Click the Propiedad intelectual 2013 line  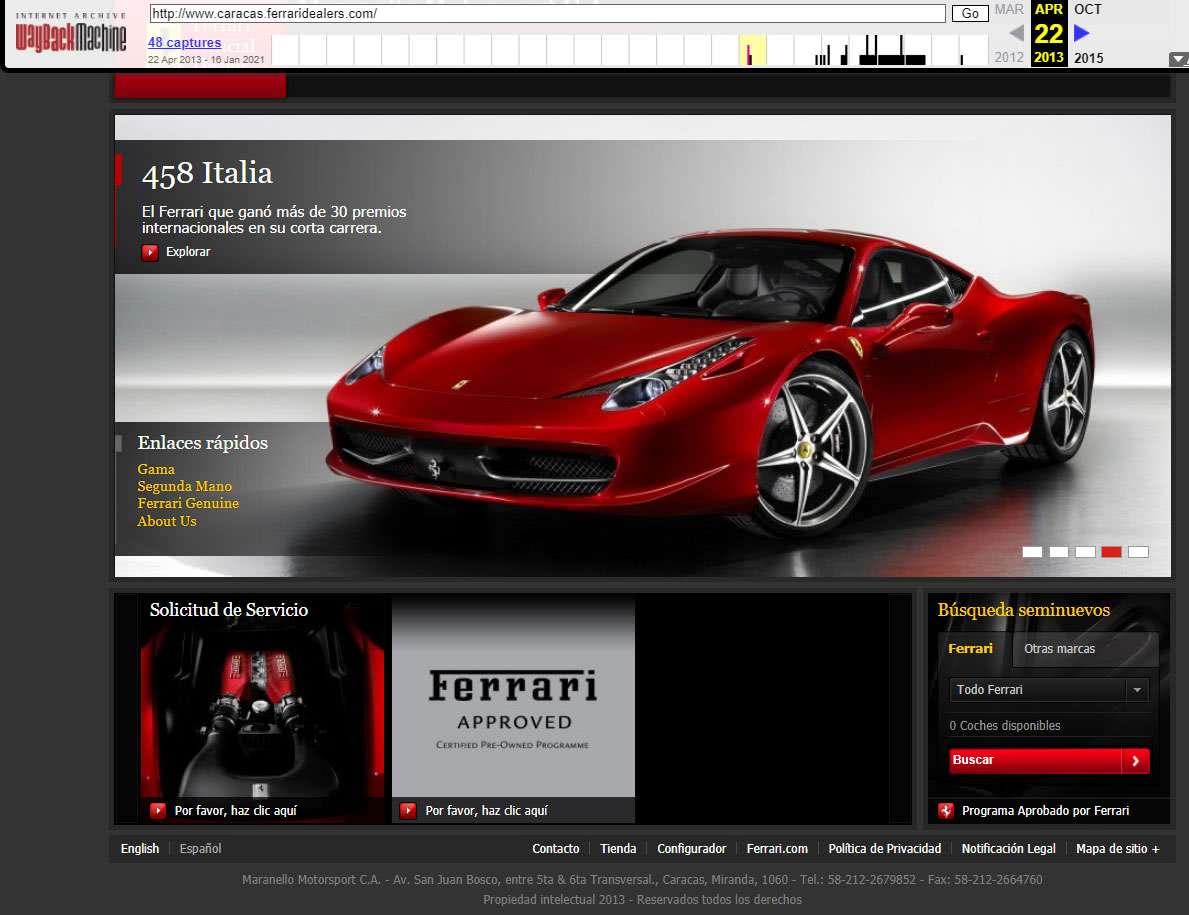642,899
